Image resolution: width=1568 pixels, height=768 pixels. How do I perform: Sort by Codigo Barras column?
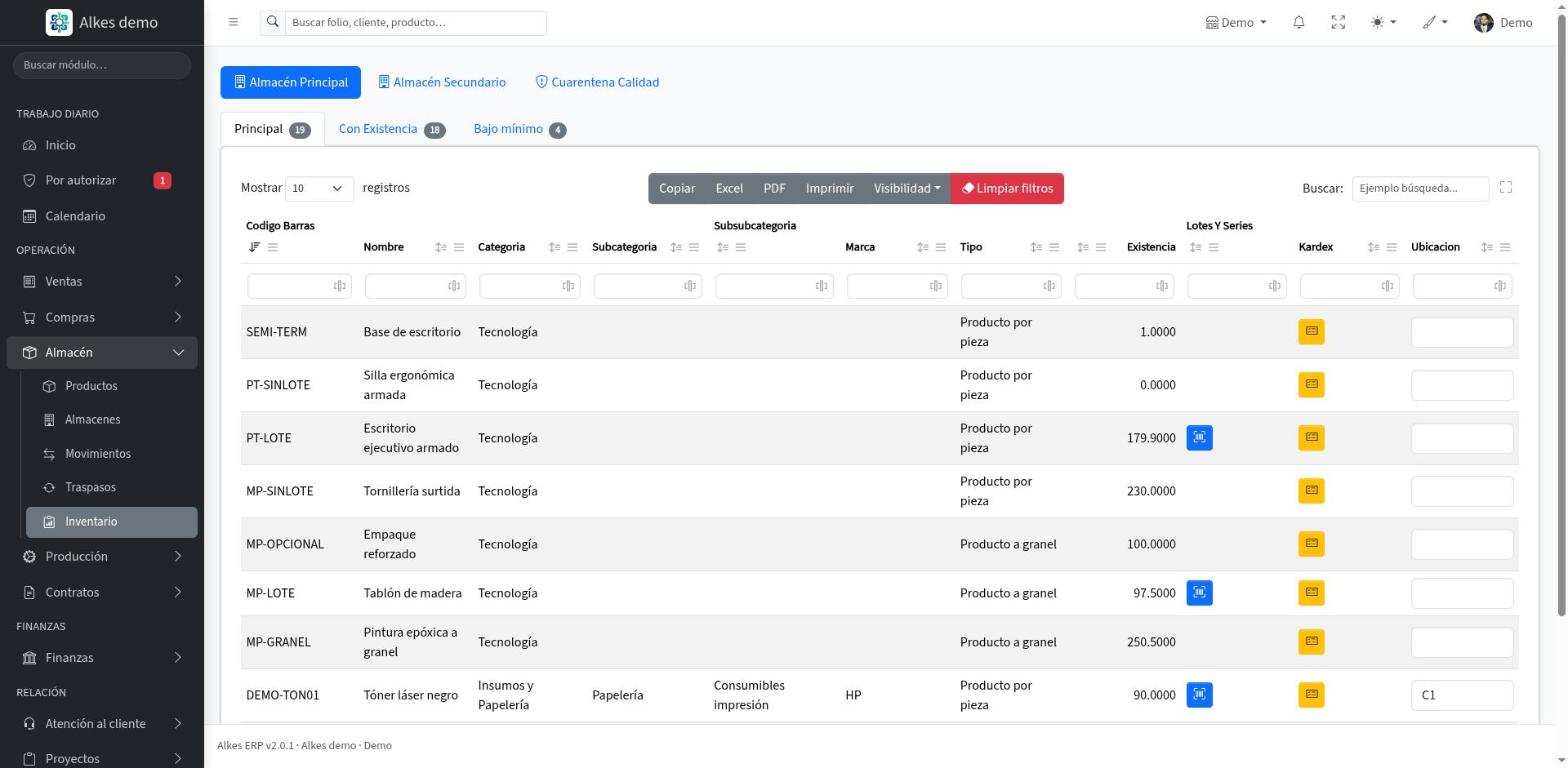254,247
